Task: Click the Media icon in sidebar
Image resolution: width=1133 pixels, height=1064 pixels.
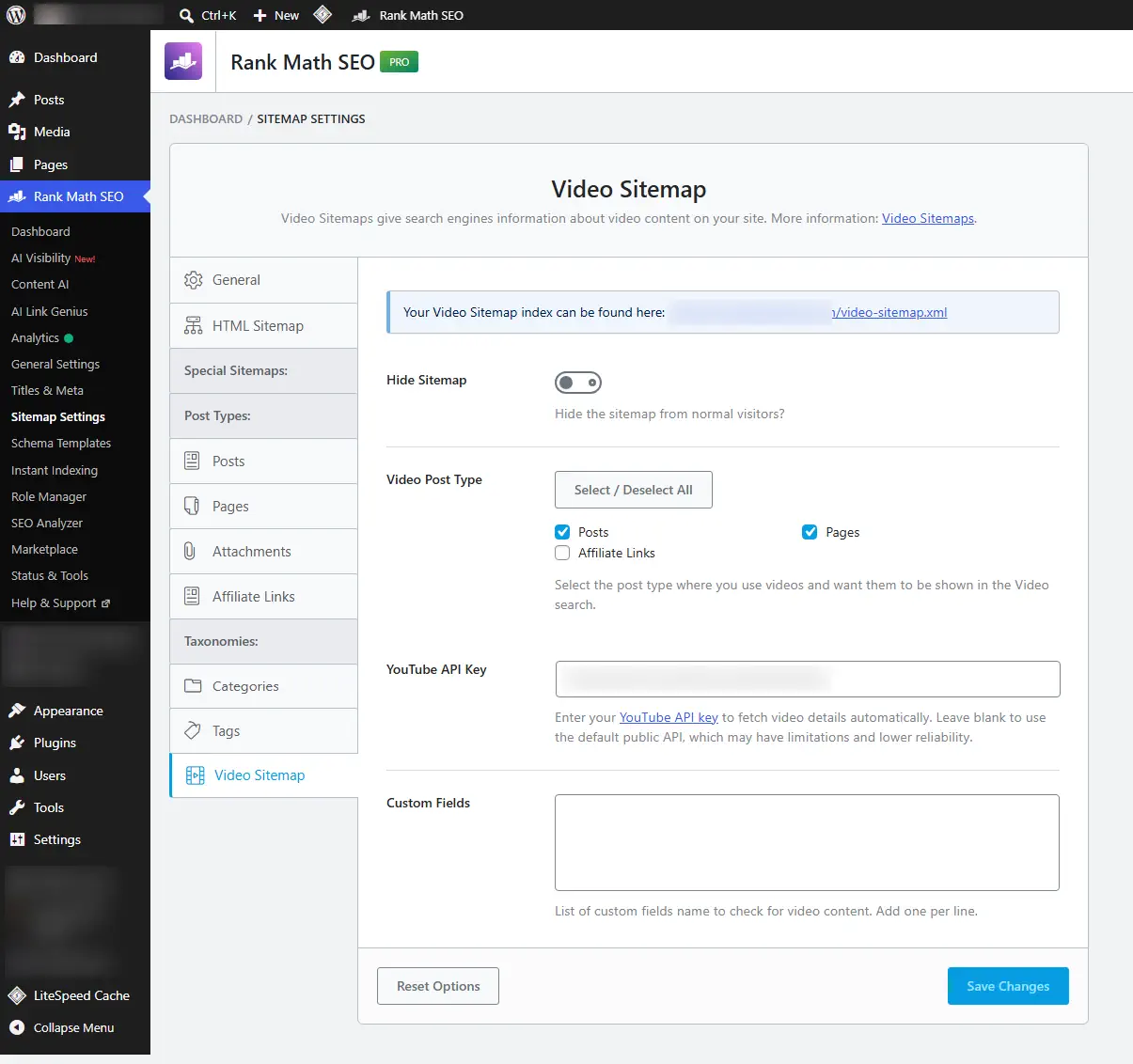Action: 17,132
